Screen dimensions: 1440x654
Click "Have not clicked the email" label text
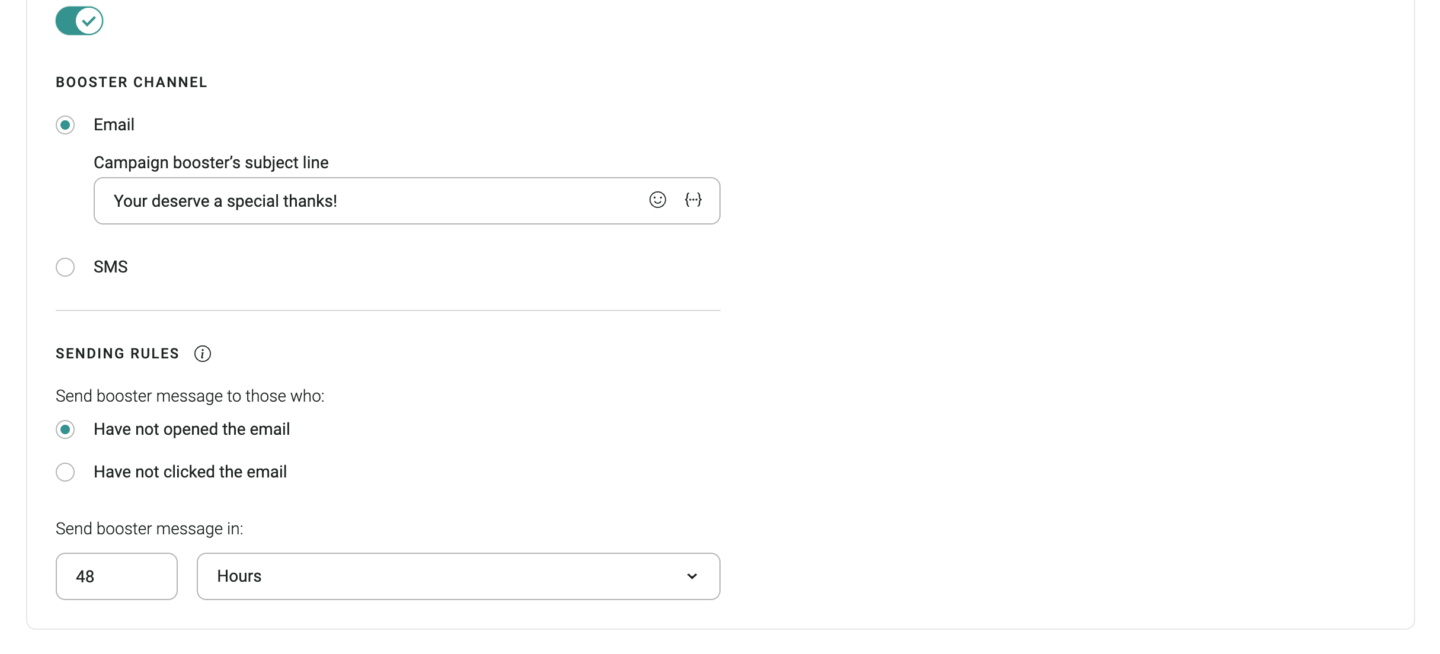(x=190, y=472)
